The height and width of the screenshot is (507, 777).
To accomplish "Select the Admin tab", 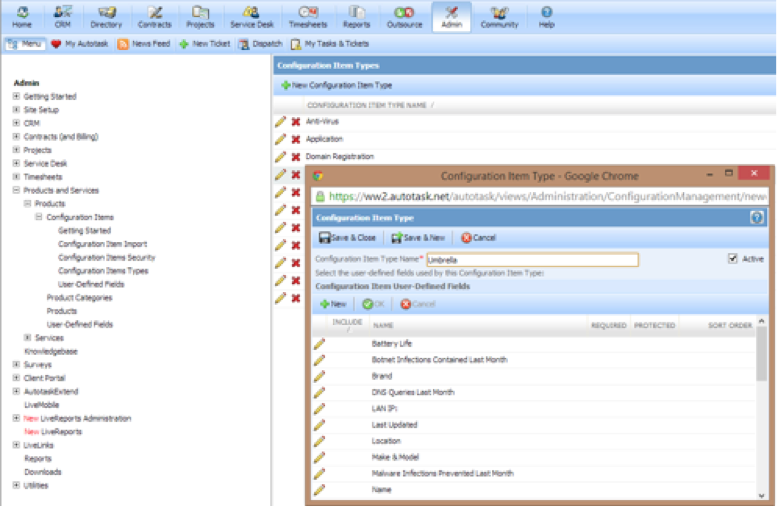I will 451,17.
